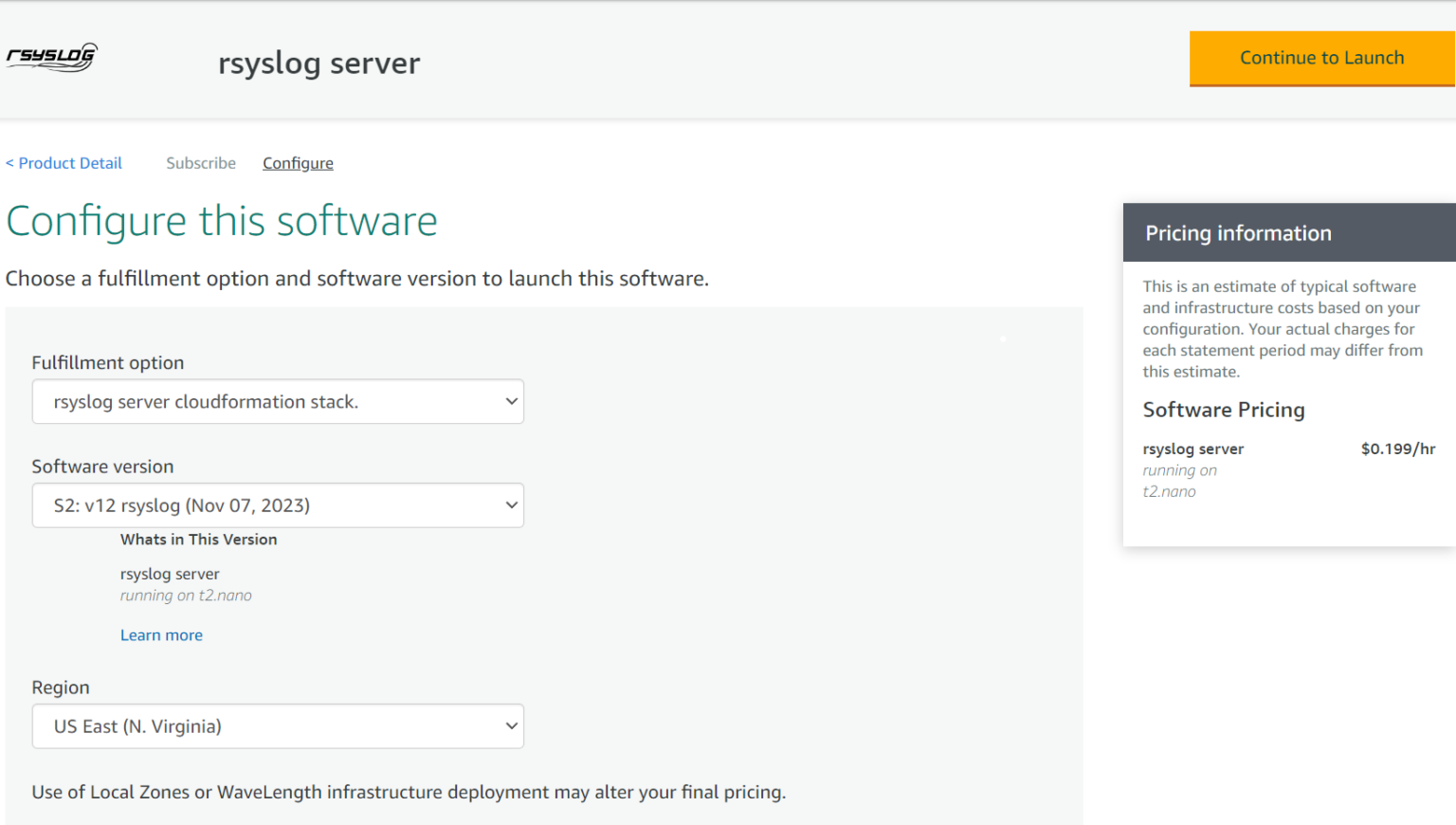Go back via Product Detail link
Image resolution: width=1456 pixels, height=825 pixels.
63,162
